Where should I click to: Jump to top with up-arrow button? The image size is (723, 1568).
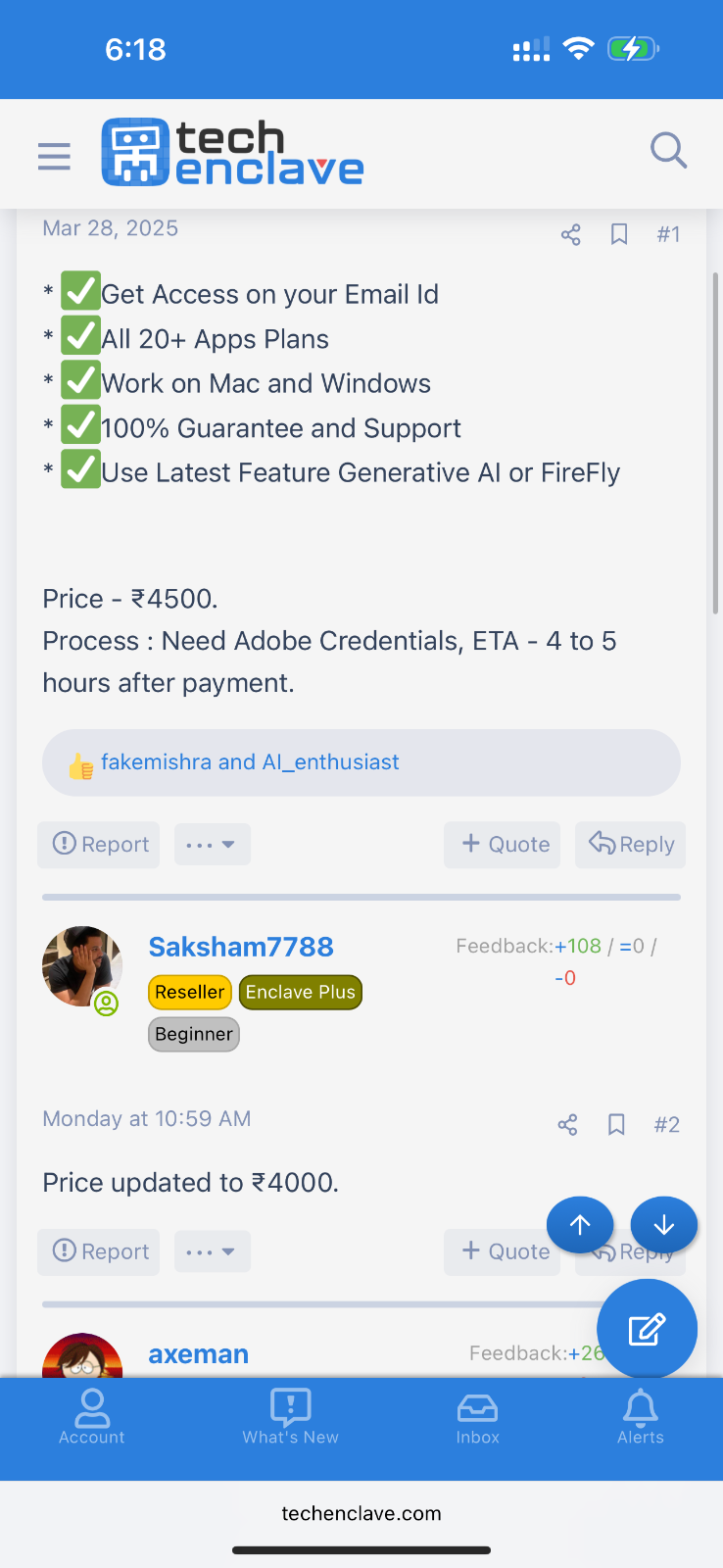(580, 1224)
